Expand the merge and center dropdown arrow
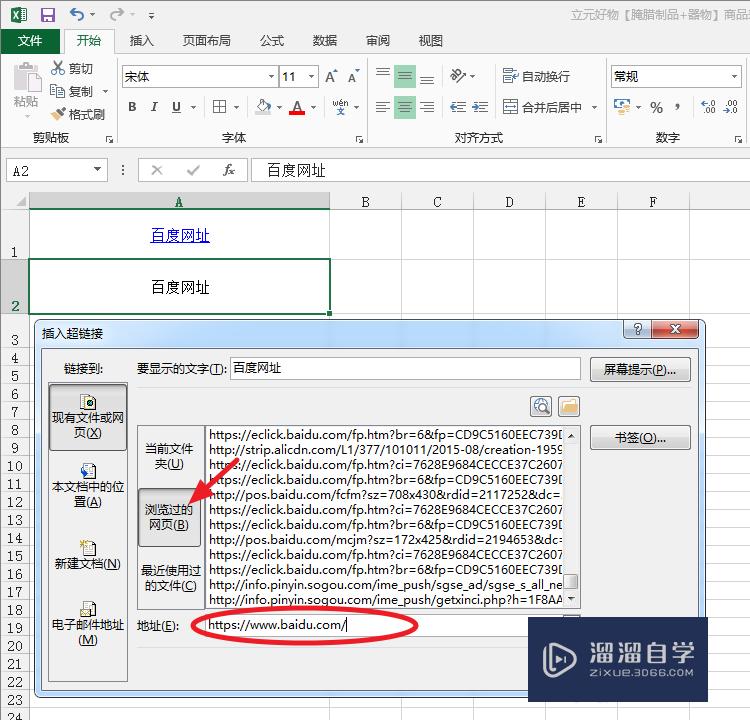 [594, 107]
